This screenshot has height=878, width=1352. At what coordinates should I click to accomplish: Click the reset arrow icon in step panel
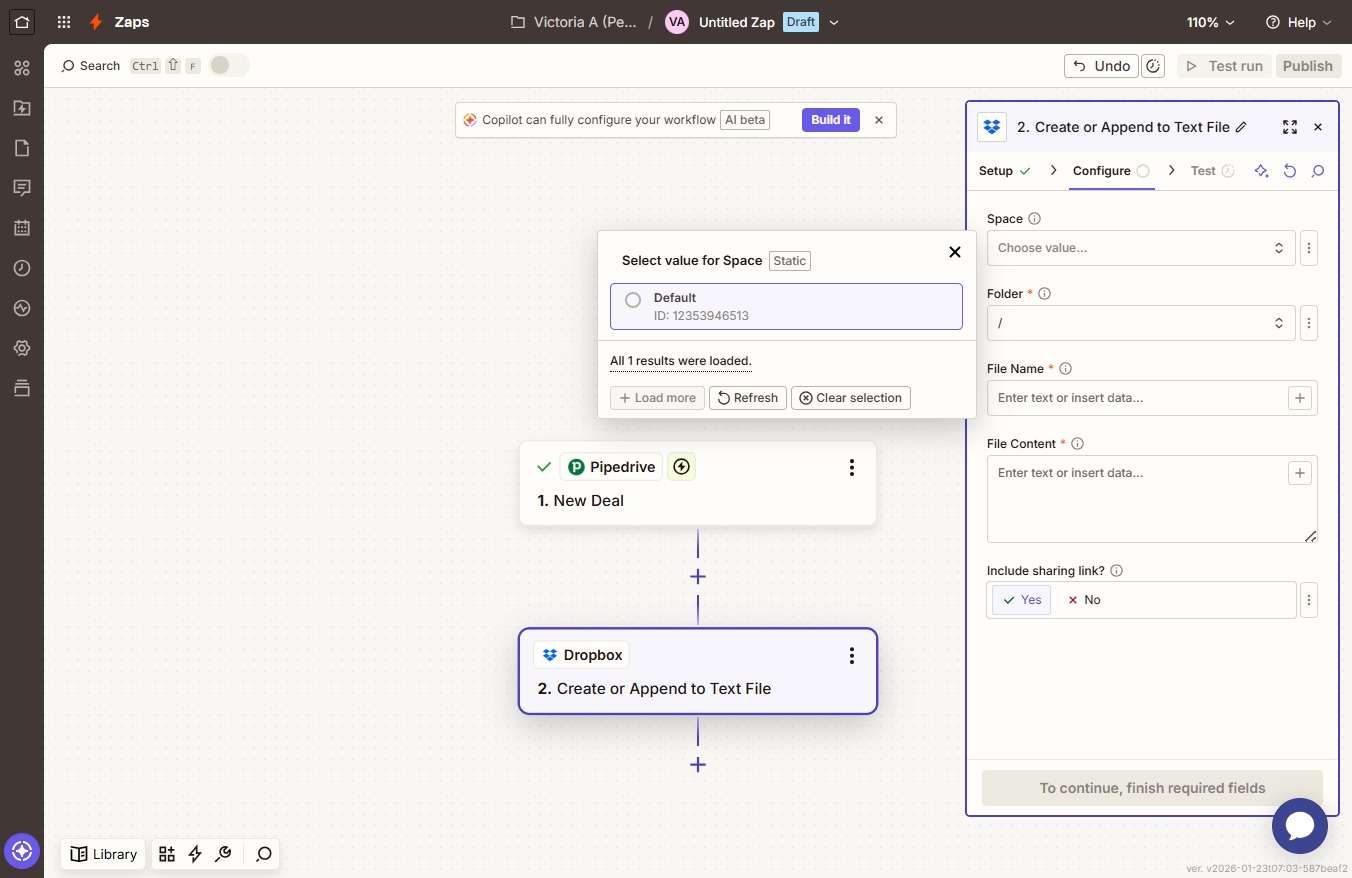click(x=1290, y=171)
